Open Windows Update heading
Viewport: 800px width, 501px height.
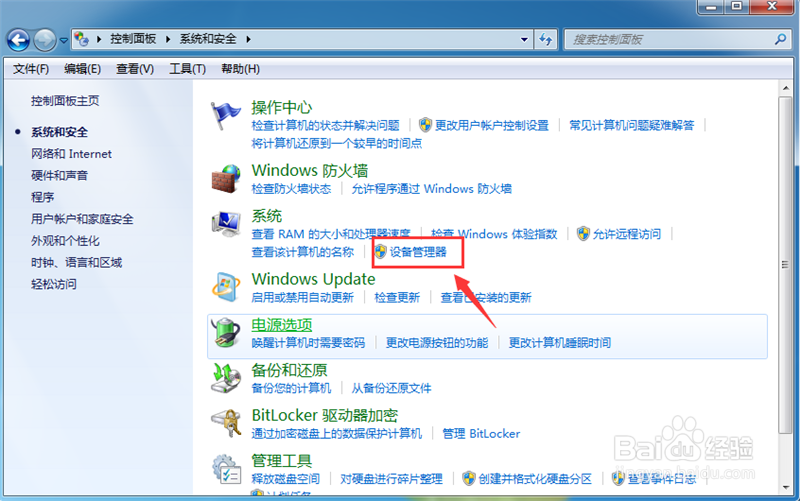(x=313, y=279)
